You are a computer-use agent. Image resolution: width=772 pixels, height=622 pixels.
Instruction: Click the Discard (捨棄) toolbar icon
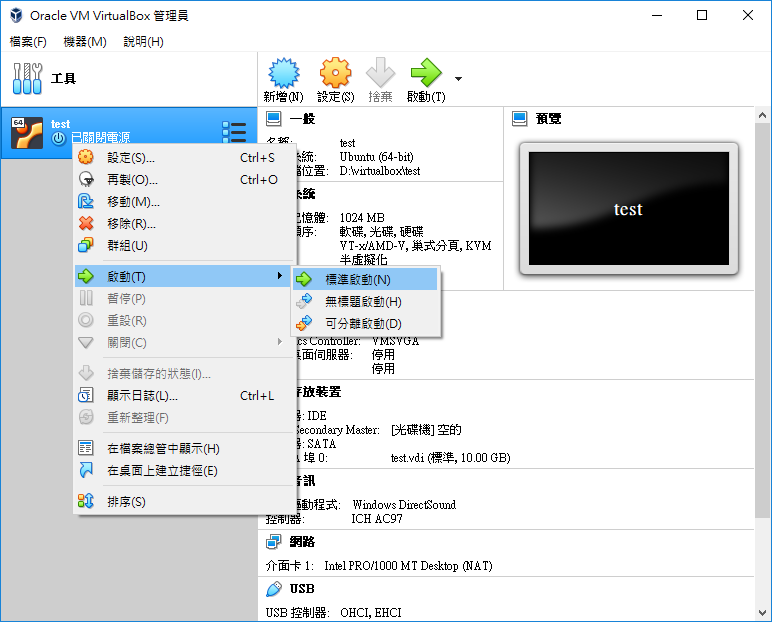click(380, 73)
